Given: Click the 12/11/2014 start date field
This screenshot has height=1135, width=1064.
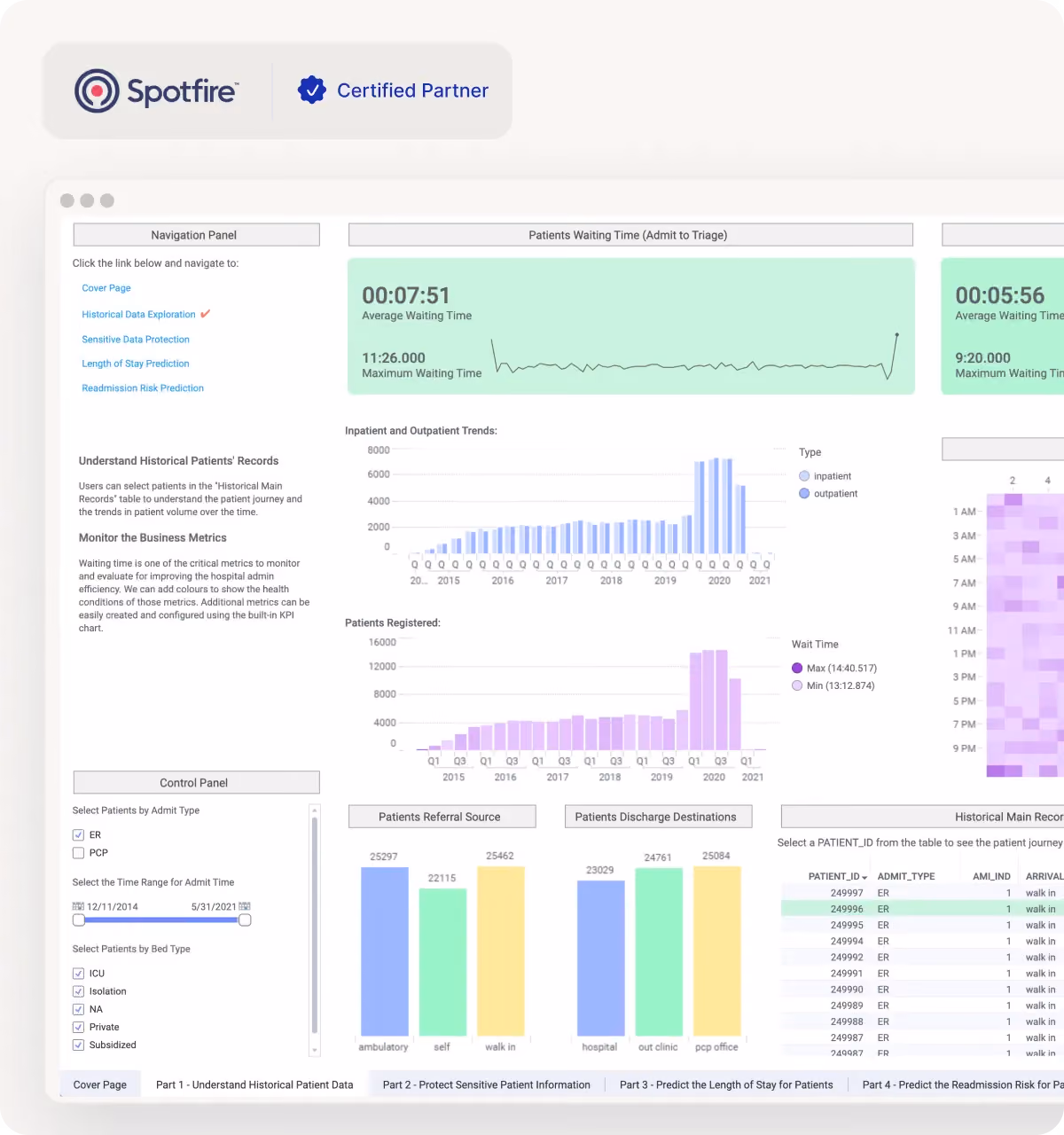Looking at the screenshot, I should (x=113, y=907).
